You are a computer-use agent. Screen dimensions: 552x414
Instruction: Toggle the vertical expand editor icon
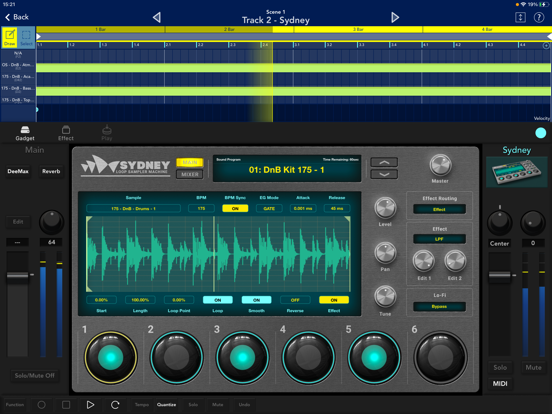pyautogui.click(x=520, y=17)
